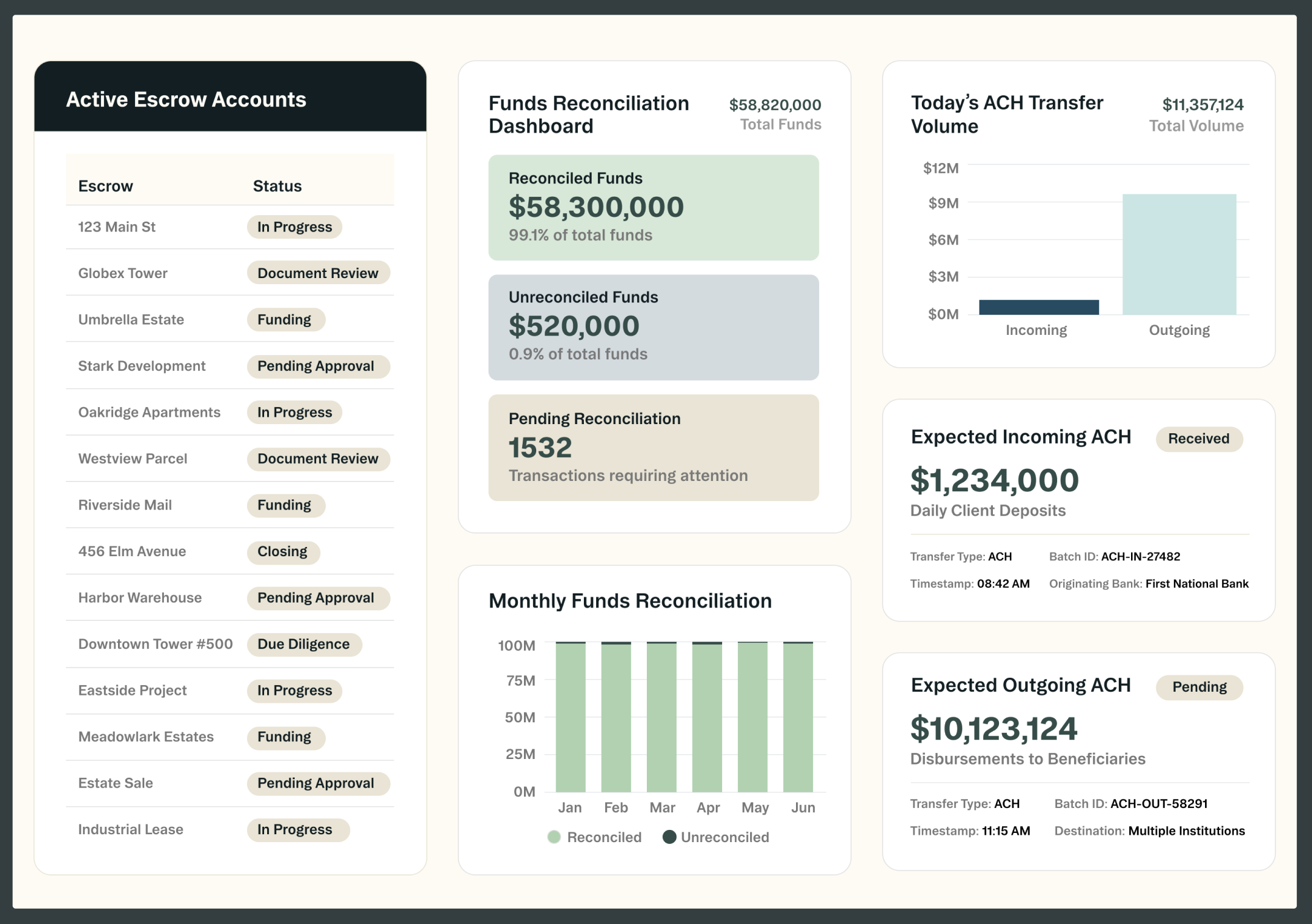Click the Unreconciled legend dot
Viewport: 1312px width, 924px height.
click(x=669, y=837)
